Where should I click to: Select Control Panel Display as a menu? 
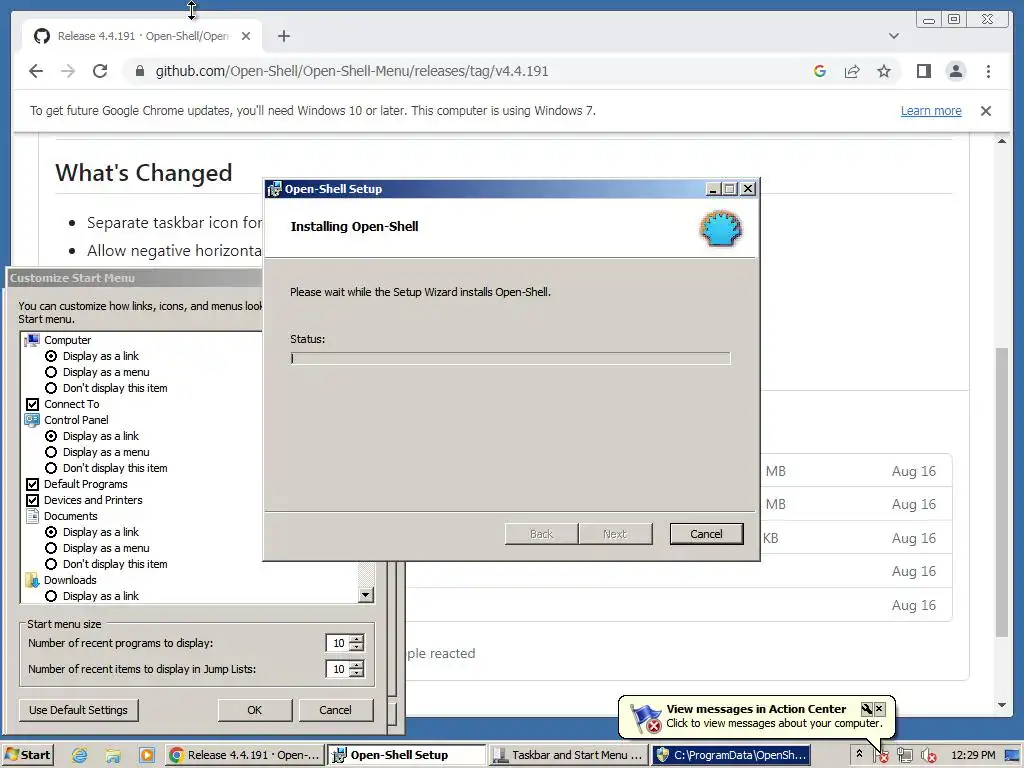click(x=51, y=452)
